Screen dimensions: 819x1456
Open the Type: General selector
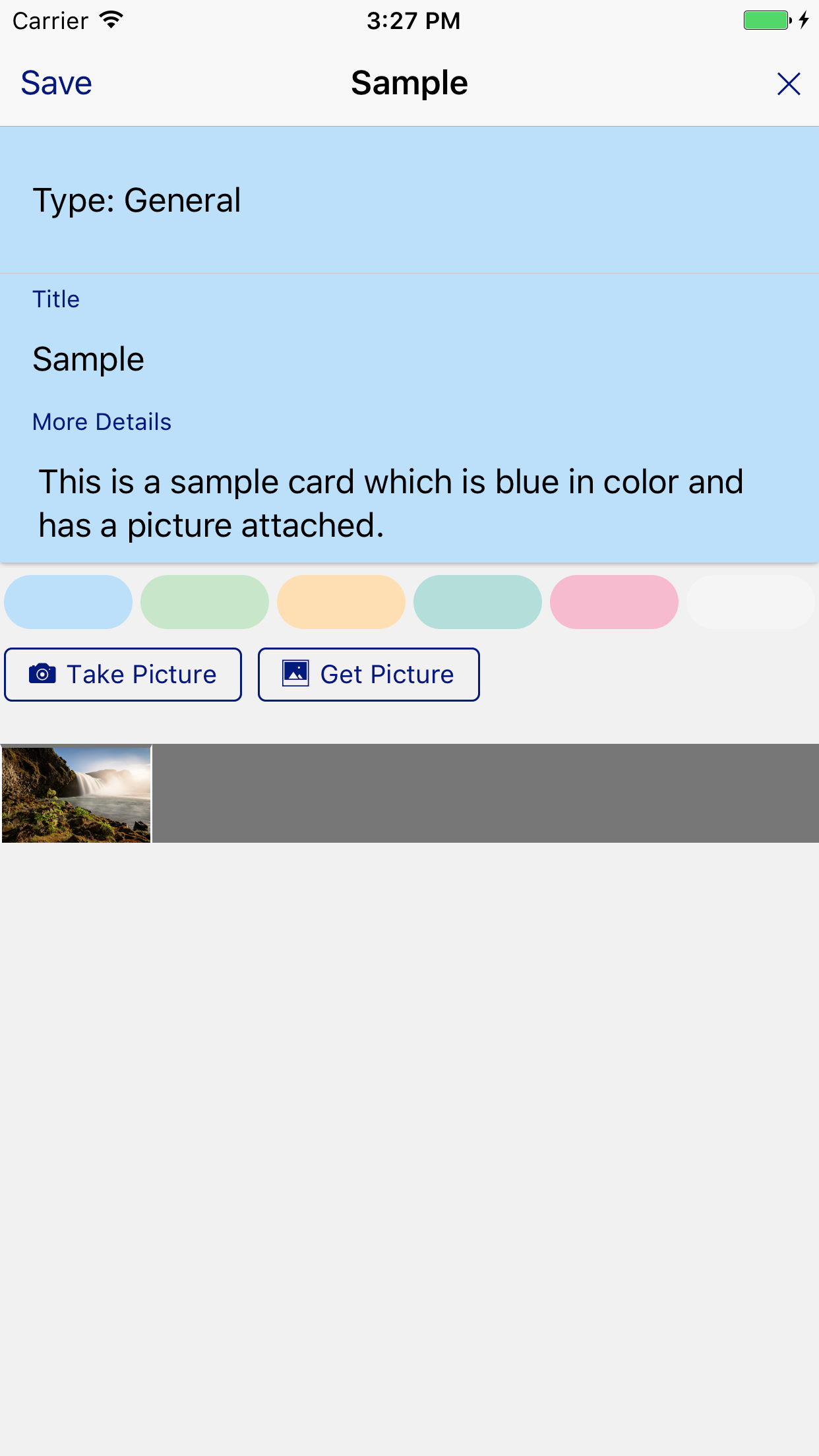(x=409, y=200)
